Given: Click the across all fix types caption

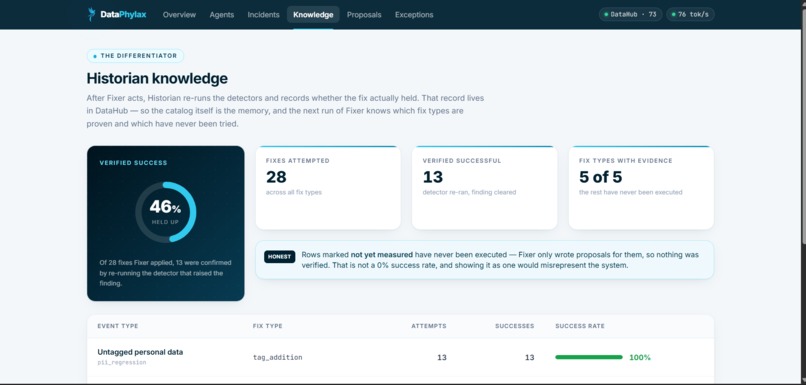Looking at the screenshot, I should click(294, 192).
